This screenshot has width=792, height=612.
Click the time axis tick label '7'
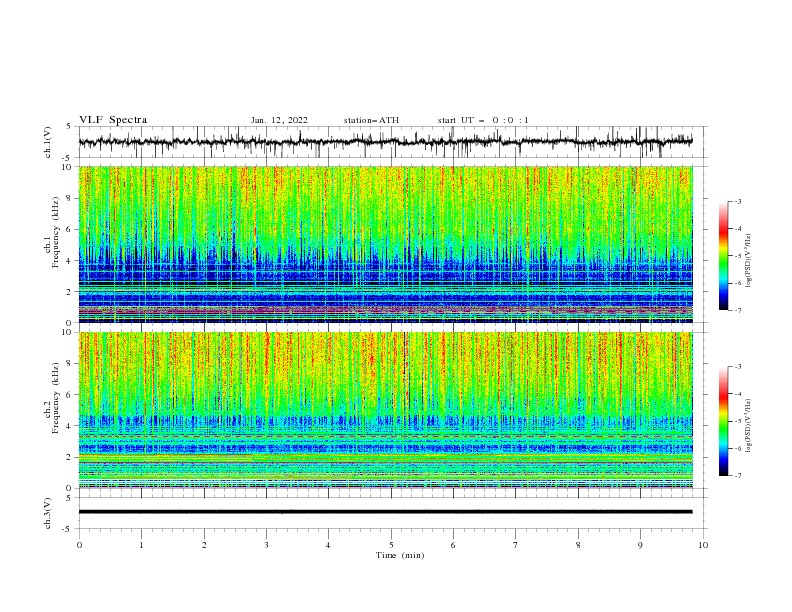pyautogui.click(x=516, y=545)
